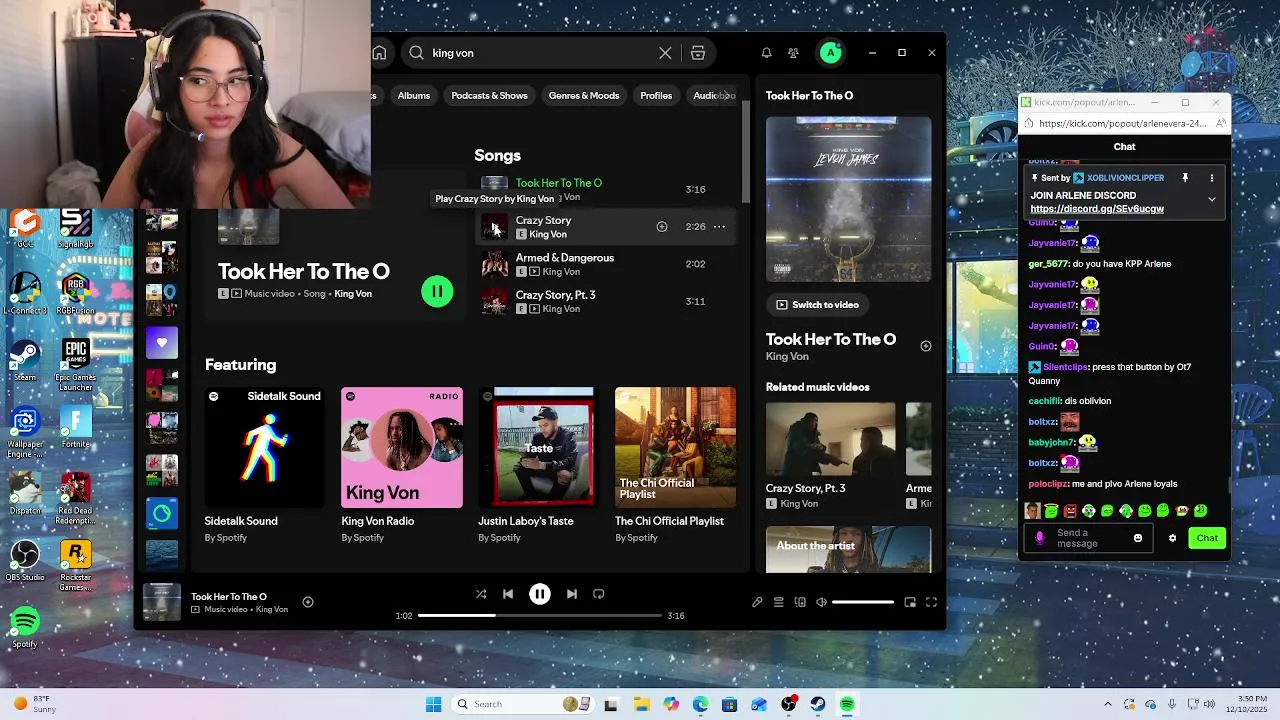1280x720 pixels.
Task: Open Justin Laboy's Taste playlist card
Action: coord(538,466)
